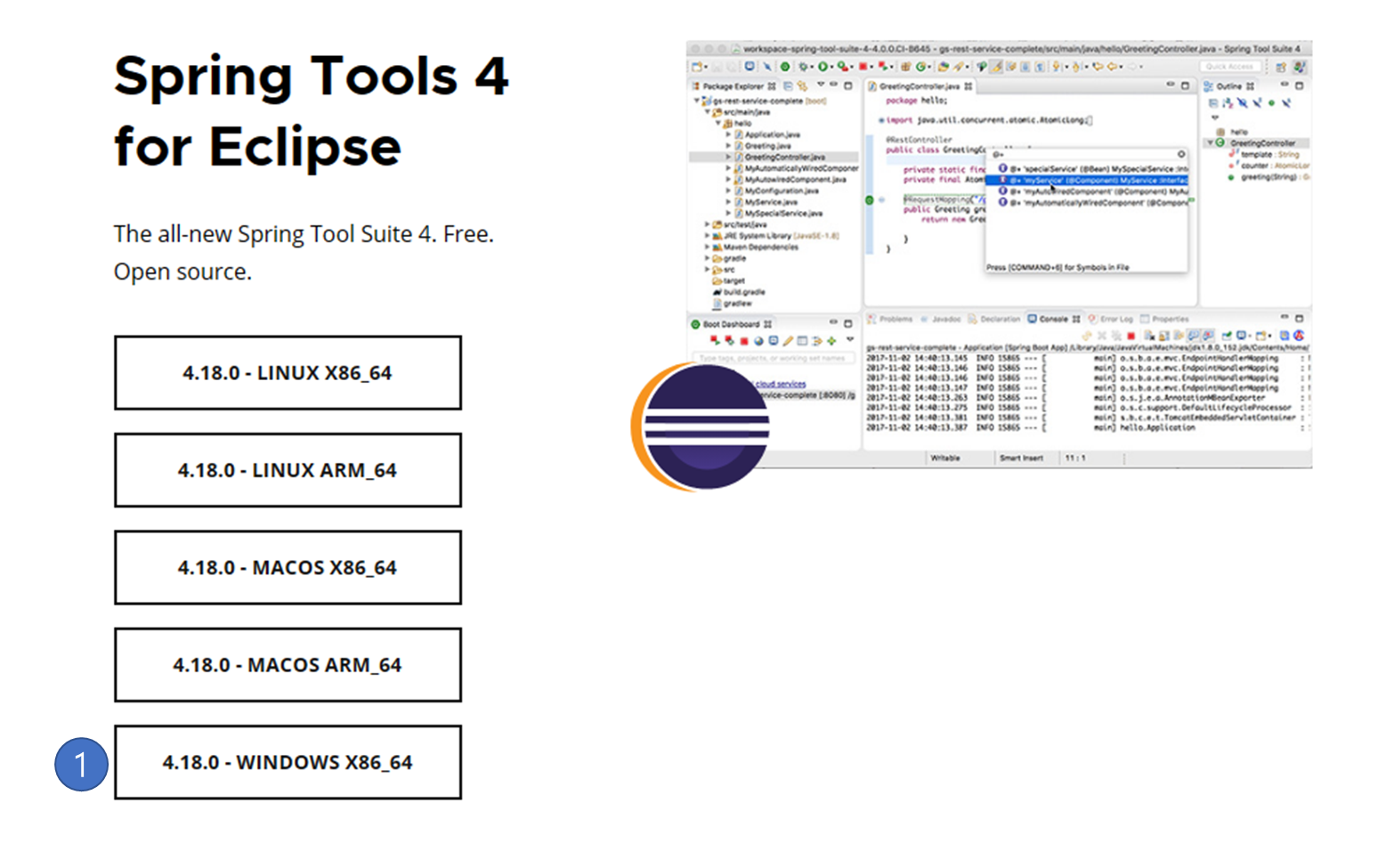Click the Eclipse logo icon

(x=700, y=426)
